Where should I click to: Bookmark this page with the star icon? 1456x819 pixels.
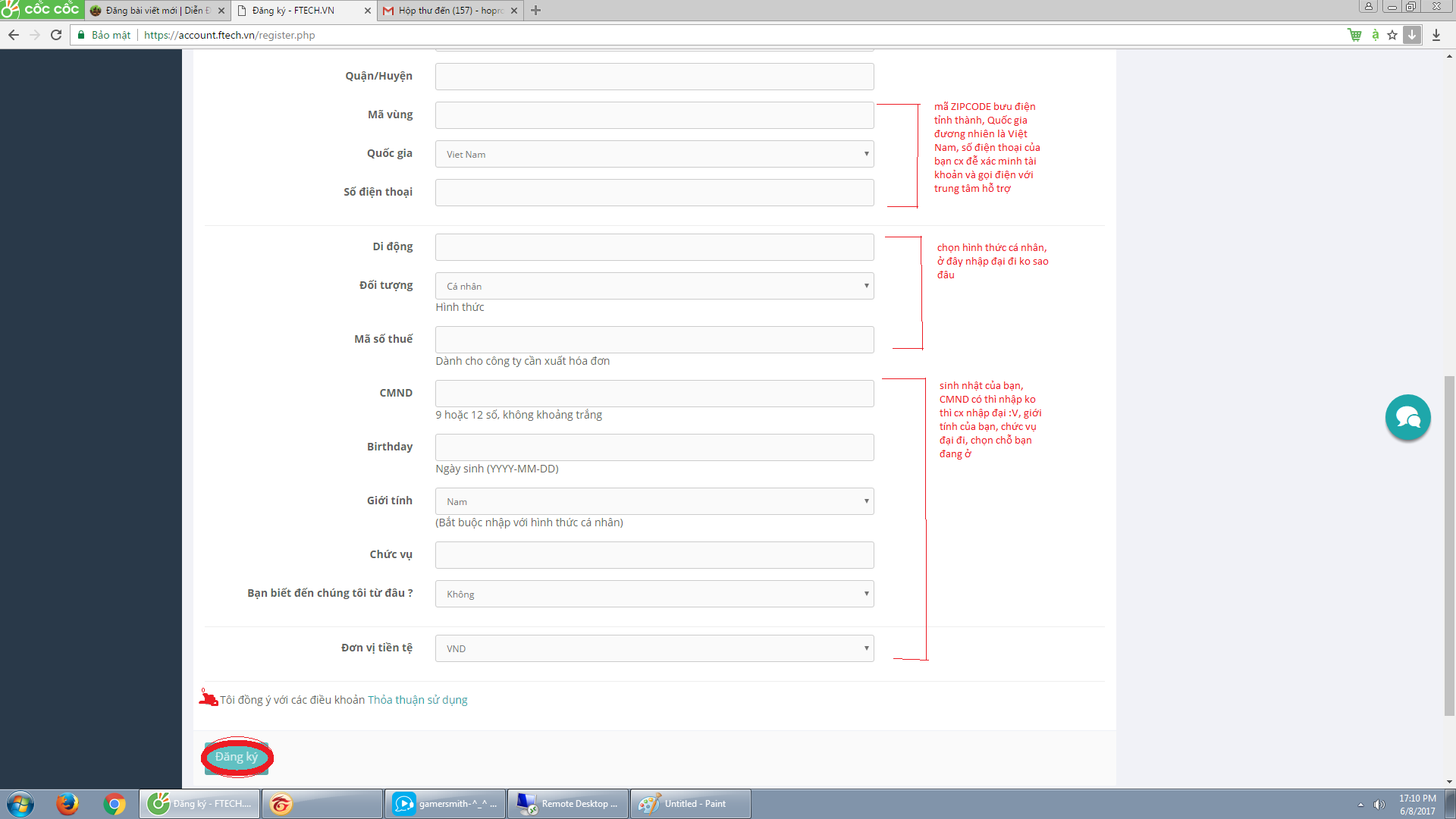coord(1392,35)
